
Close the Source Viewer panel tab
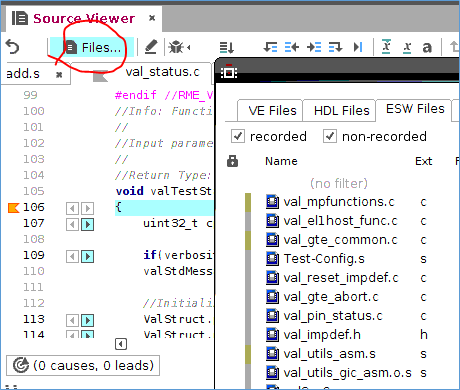(x=152, y=18)
